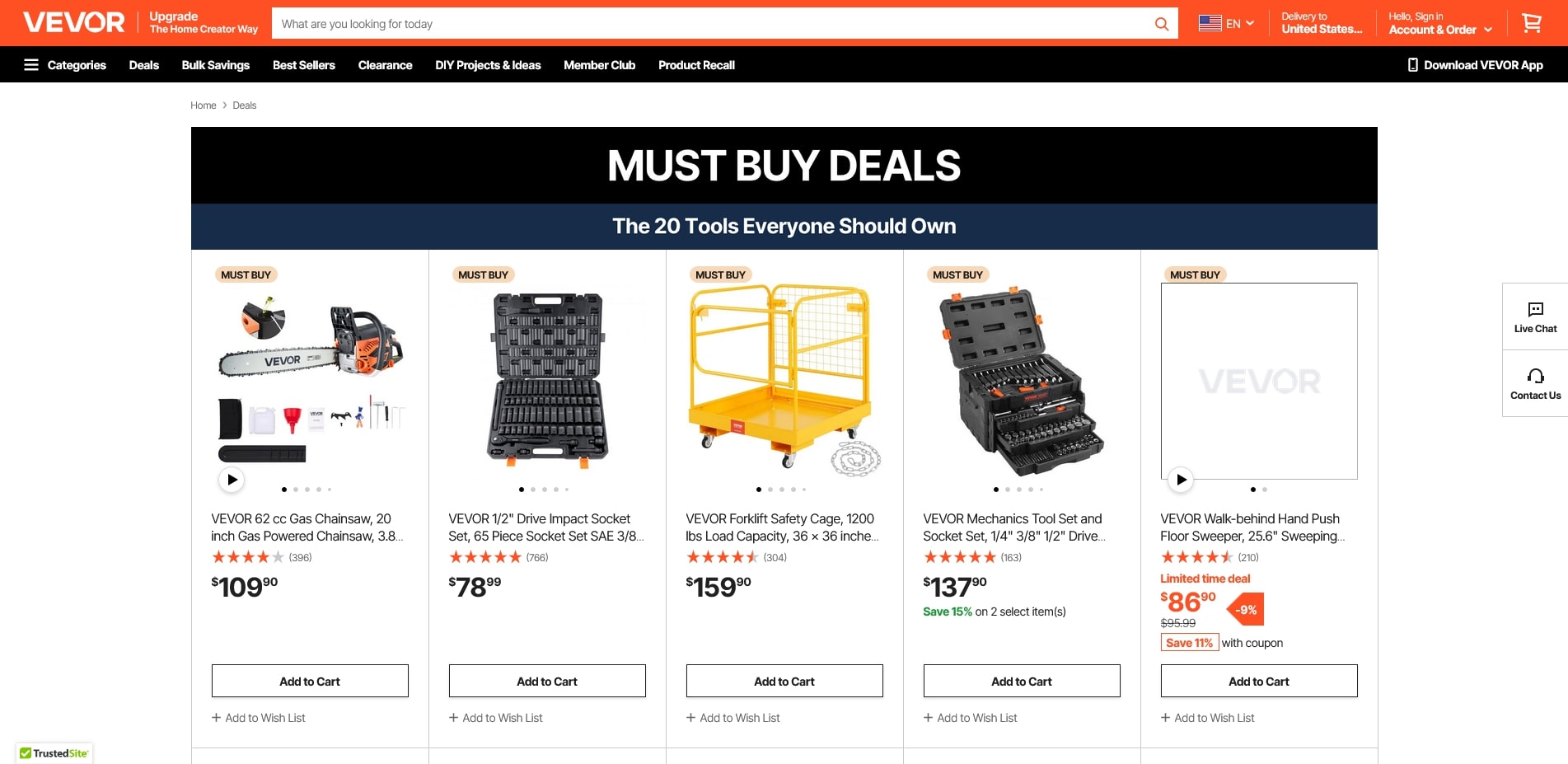
Task: Open the Best Sellers menu item
Action: (303, 65)
